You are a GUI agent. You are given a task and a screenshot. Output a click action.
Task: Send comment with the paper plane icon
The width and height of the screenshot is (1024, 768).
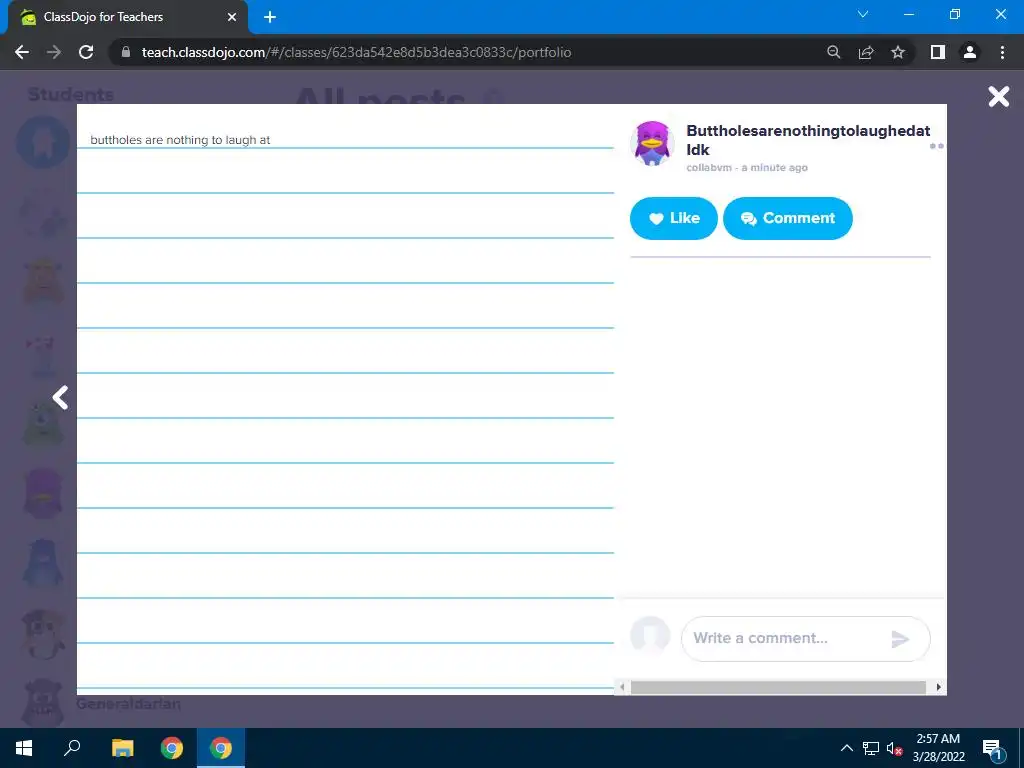pyautogui.click(x=900, y=639)
